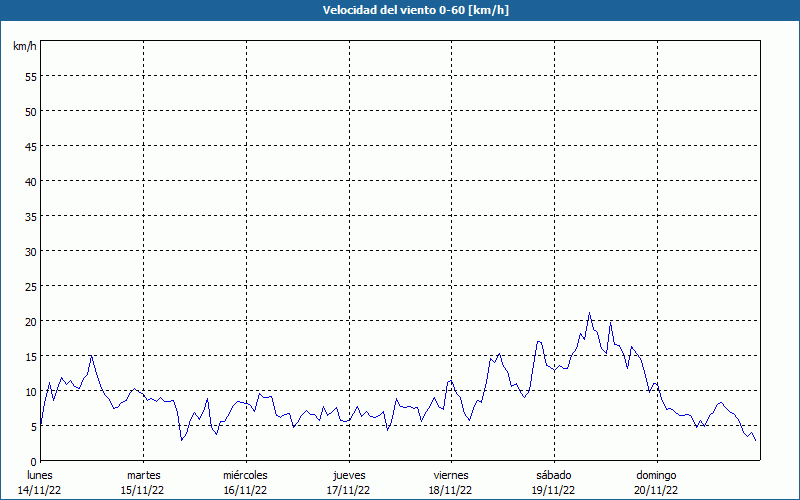Click the date label 15/11/22
The height and width of the screenshot is (500, 800).
pos(142,490)
